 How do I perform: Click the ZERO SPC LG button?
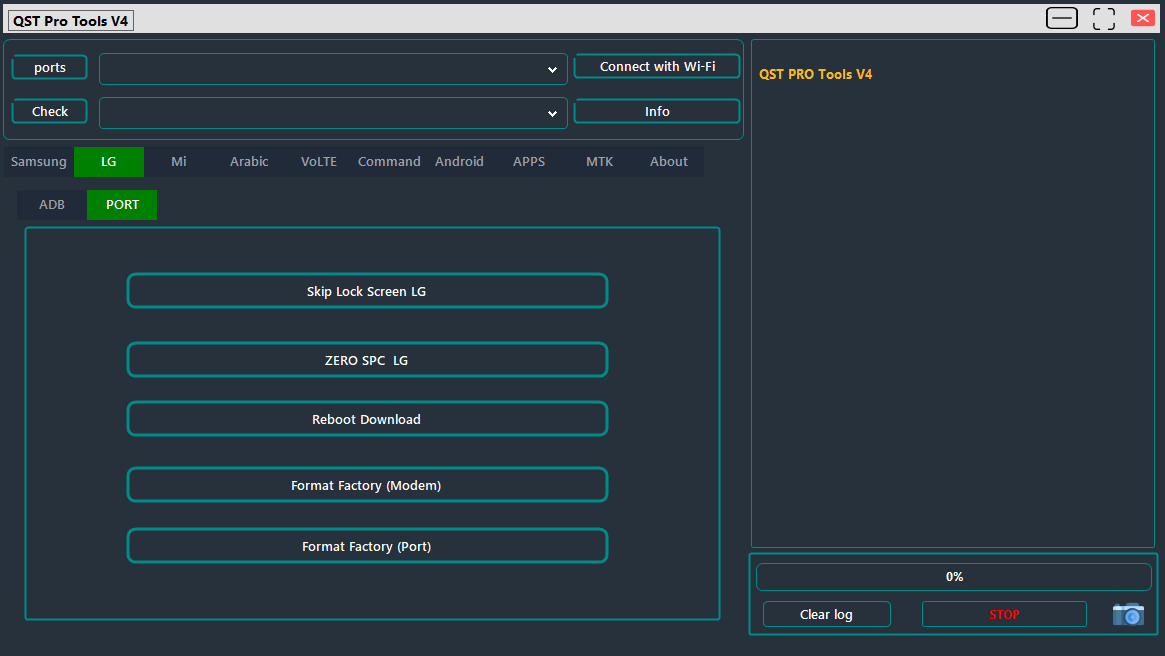tap(367, 359)
